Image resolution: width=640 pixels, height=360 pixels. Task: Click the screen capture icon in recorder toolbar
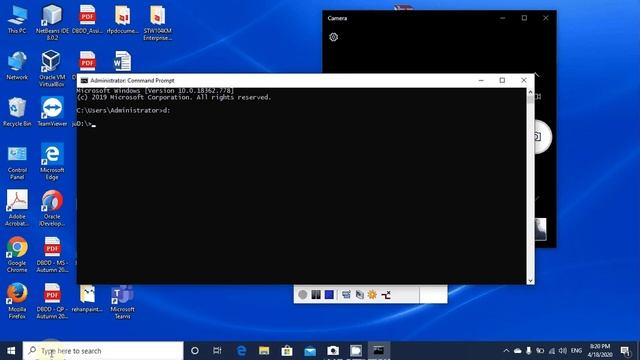pos(346,295)
